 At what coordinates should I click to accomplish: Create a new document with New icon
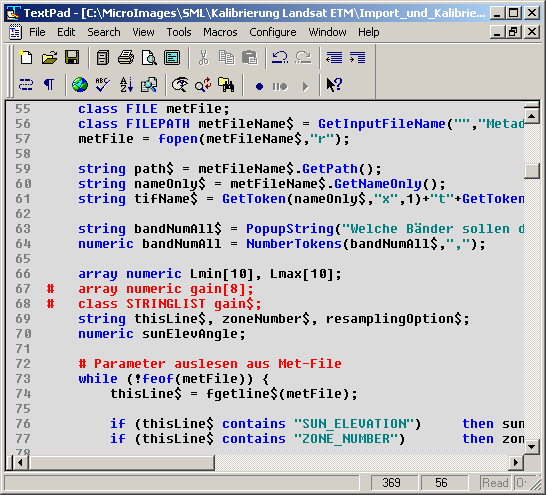click(26, 57)
